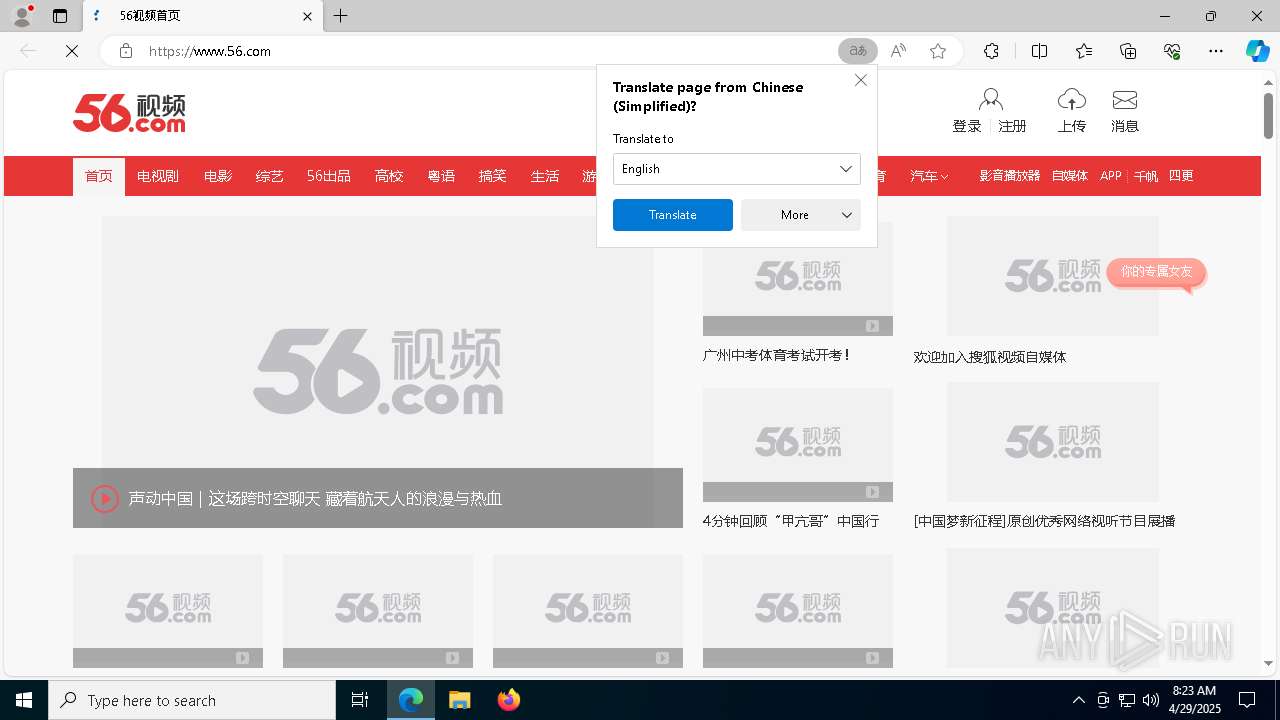Open the 搞笑 menu item

click(493, 176)
